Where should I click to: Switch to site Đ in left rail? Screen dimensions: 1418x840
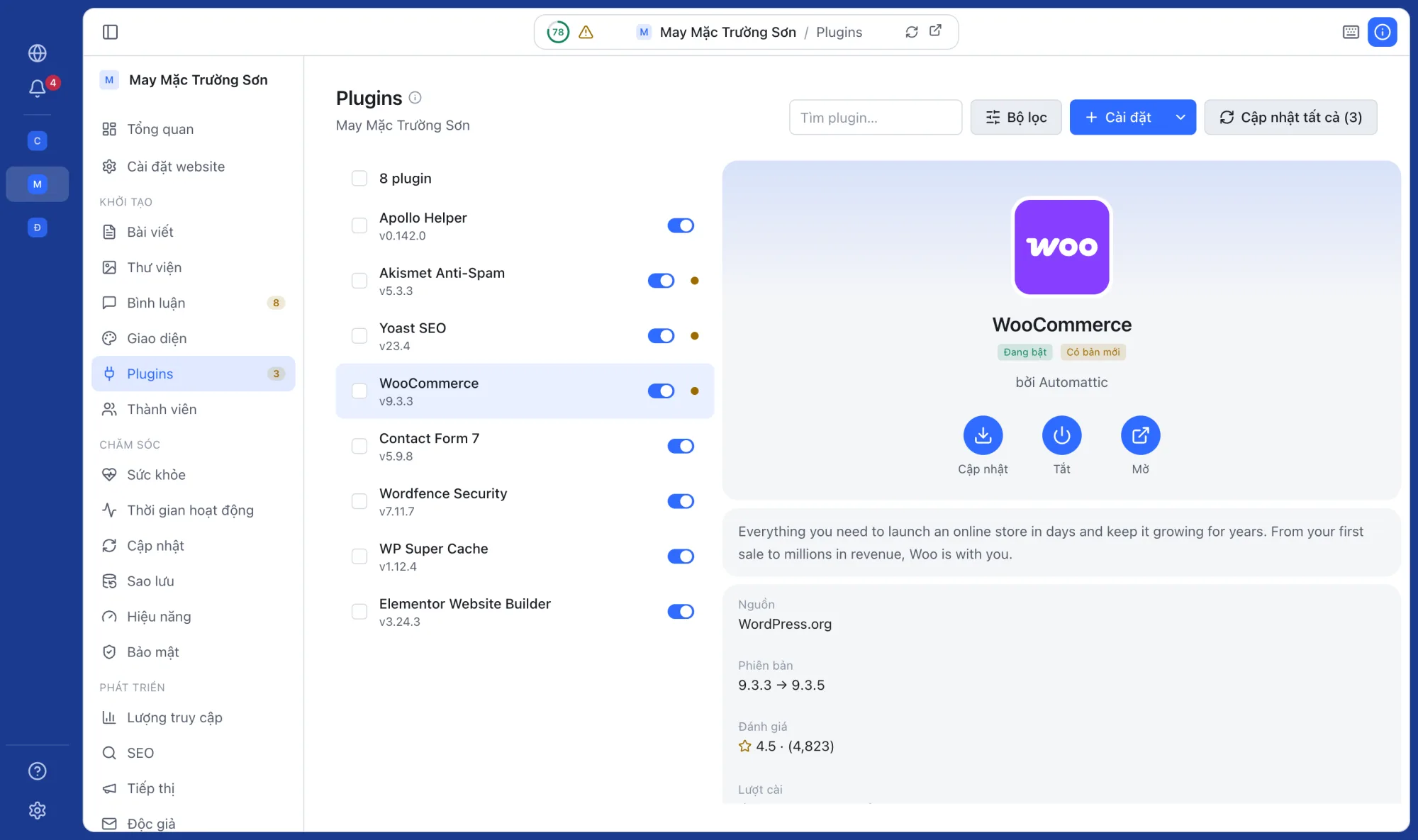pyautogui.click(x=38, y=227)
